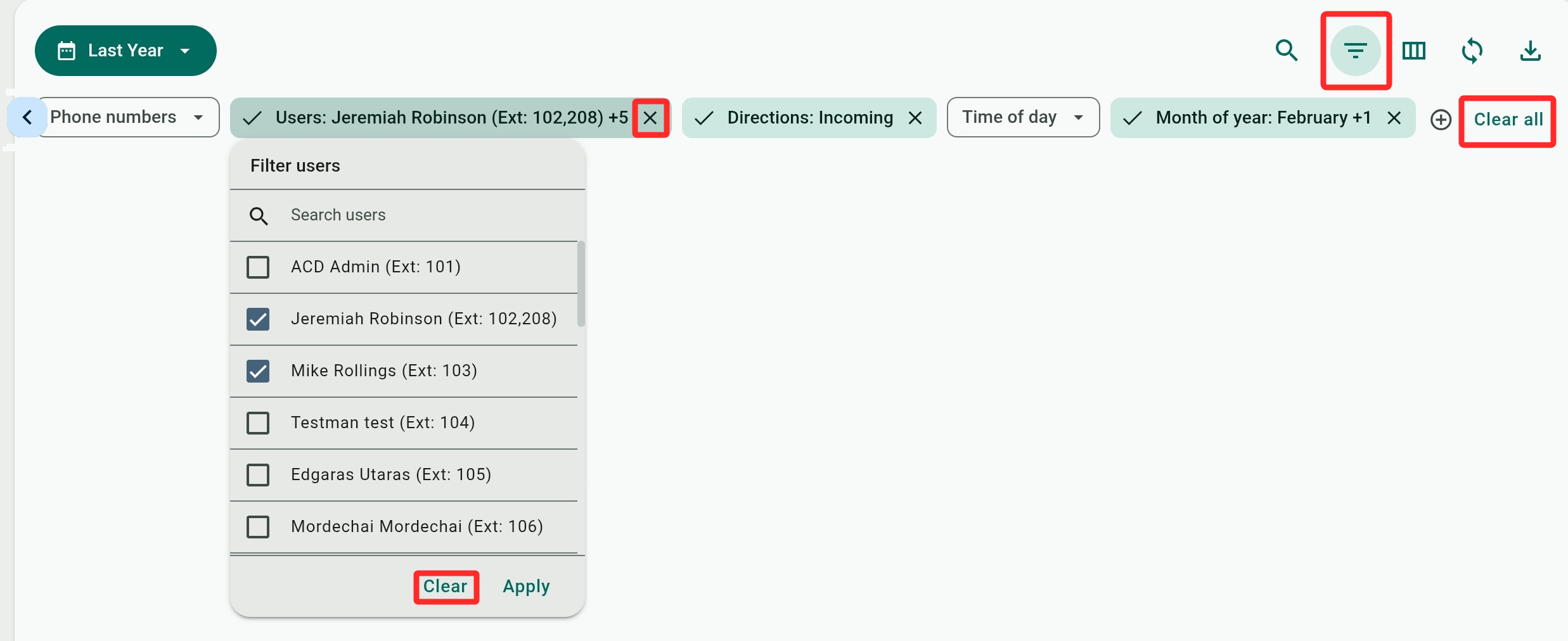Viewport: 1568px width, 641px height.
Task: Download report using download icon
Action: pyautogui.click(x=1531, y=51)
